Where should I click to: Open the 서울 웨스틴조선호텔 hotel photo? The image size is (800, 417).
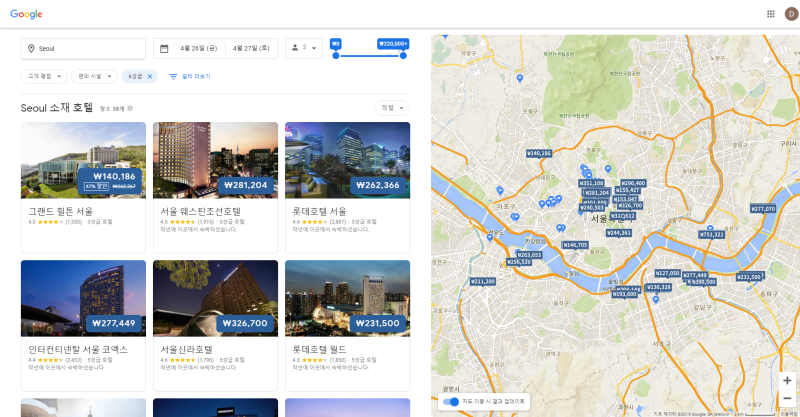(215, 160)
